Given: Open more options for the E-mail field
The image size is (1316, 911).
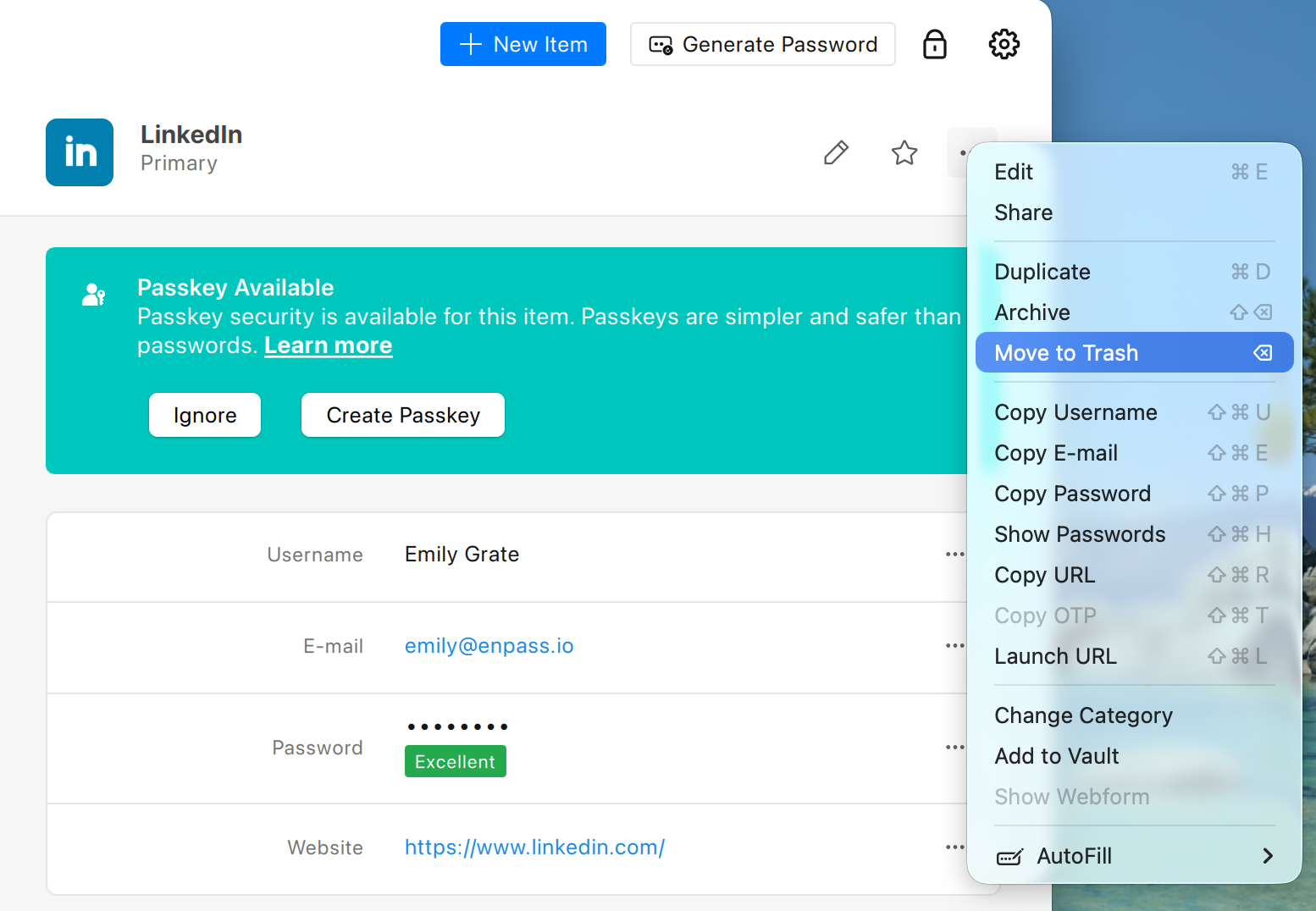Looking at the screenshot, I should click(955, 646).
